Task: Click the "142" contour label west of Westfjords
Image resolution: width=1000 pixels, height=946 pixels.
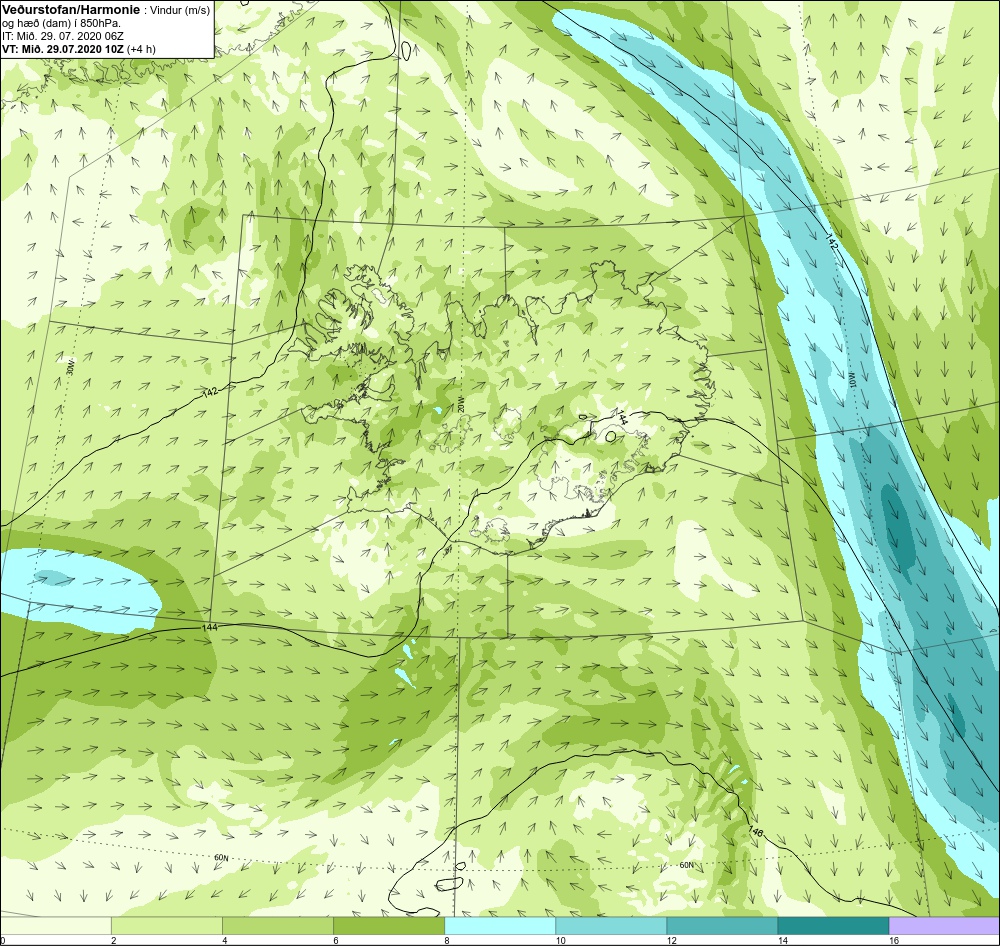Action: [210, 391]
